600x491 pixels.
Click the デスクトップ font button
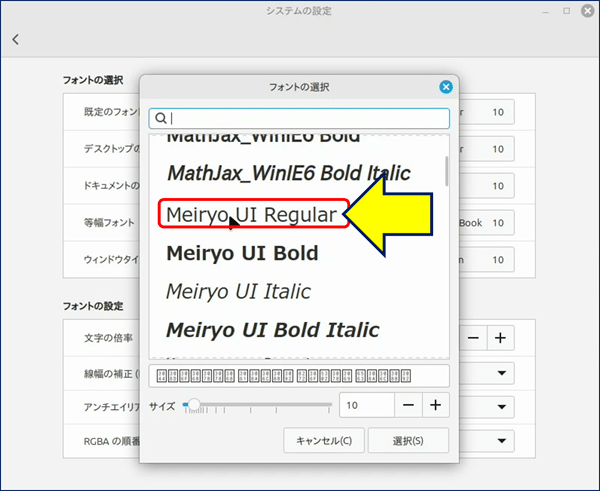[x=487, y=149]
